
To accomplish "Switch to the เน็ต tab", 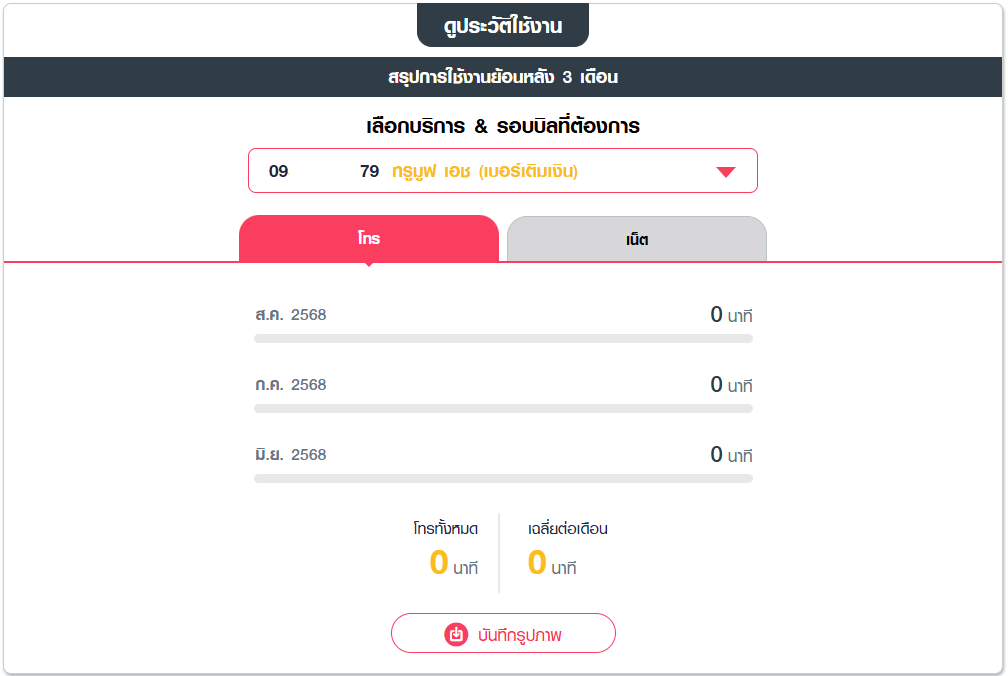I will 636,239.
